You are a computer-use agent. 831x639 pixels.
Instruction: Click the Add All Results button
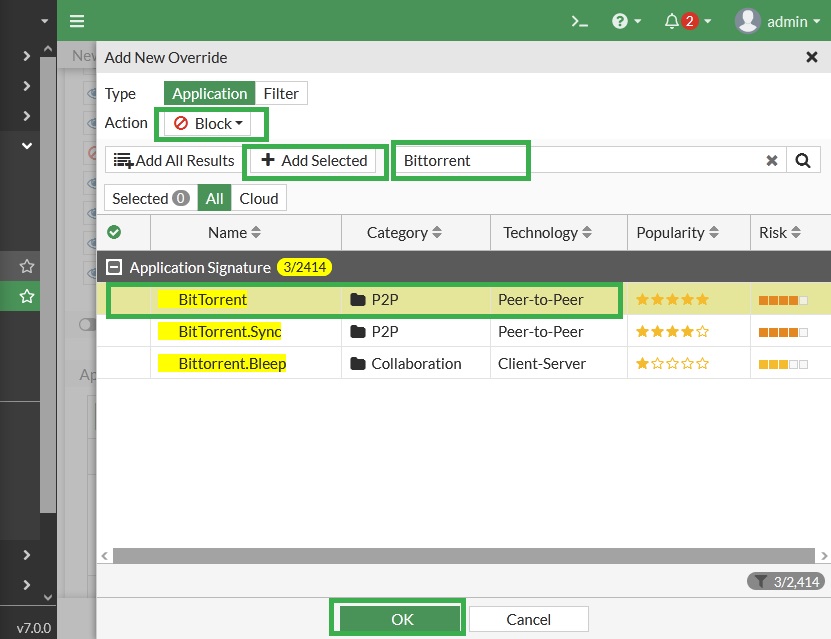click(174, 161)
